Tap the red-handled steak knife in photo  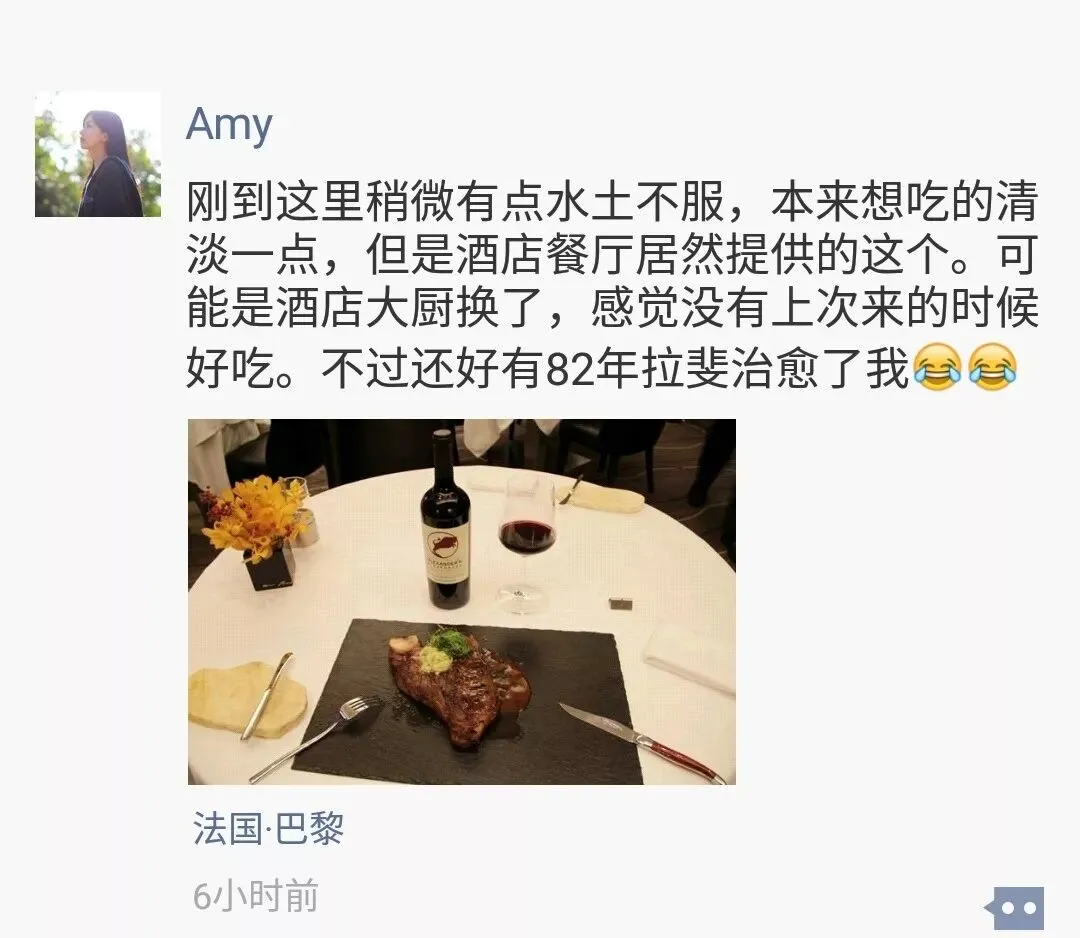642,744
